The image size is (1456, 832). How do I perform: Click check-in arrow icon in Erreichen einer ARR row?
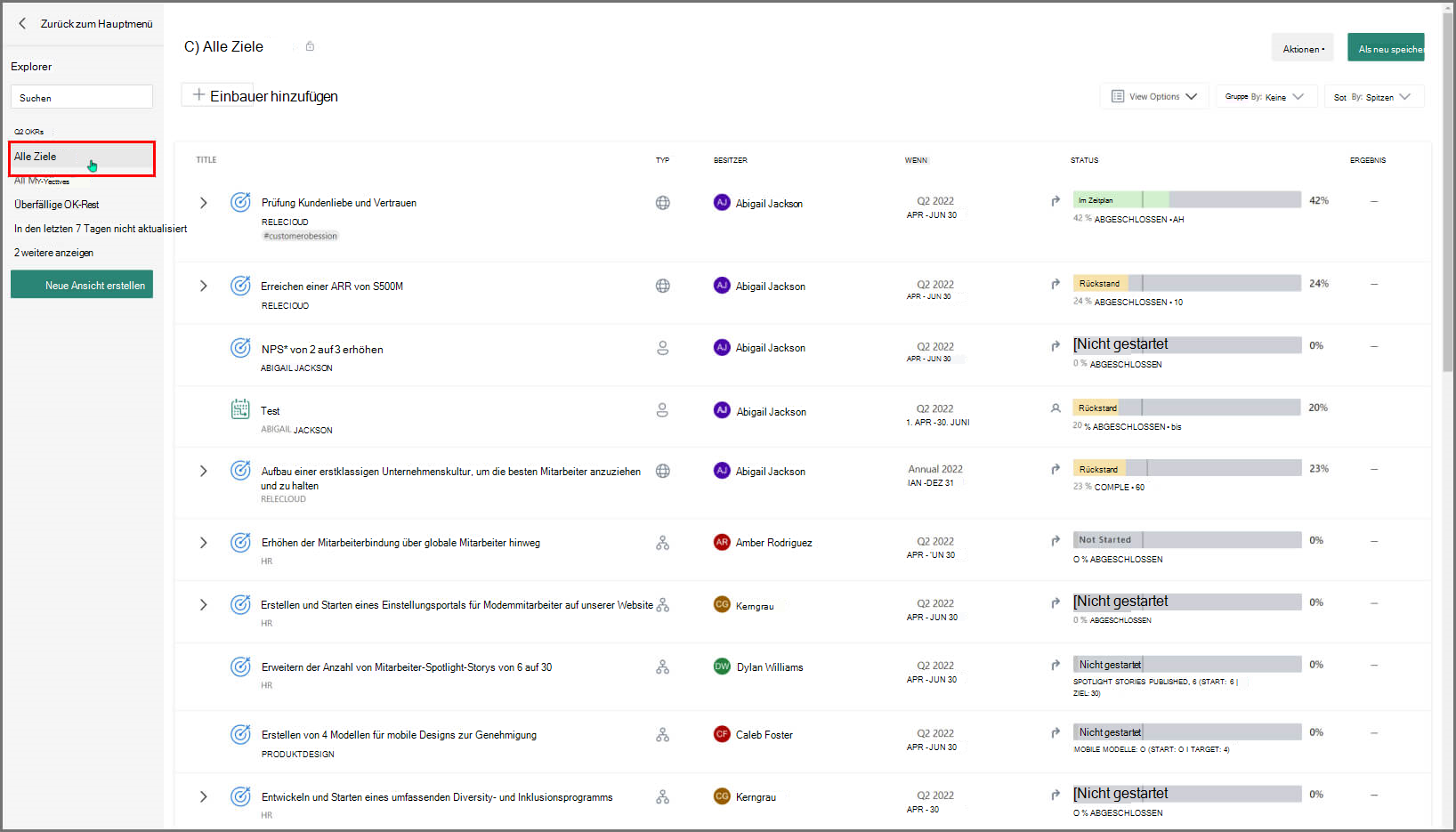click(x=1056, y=284)
